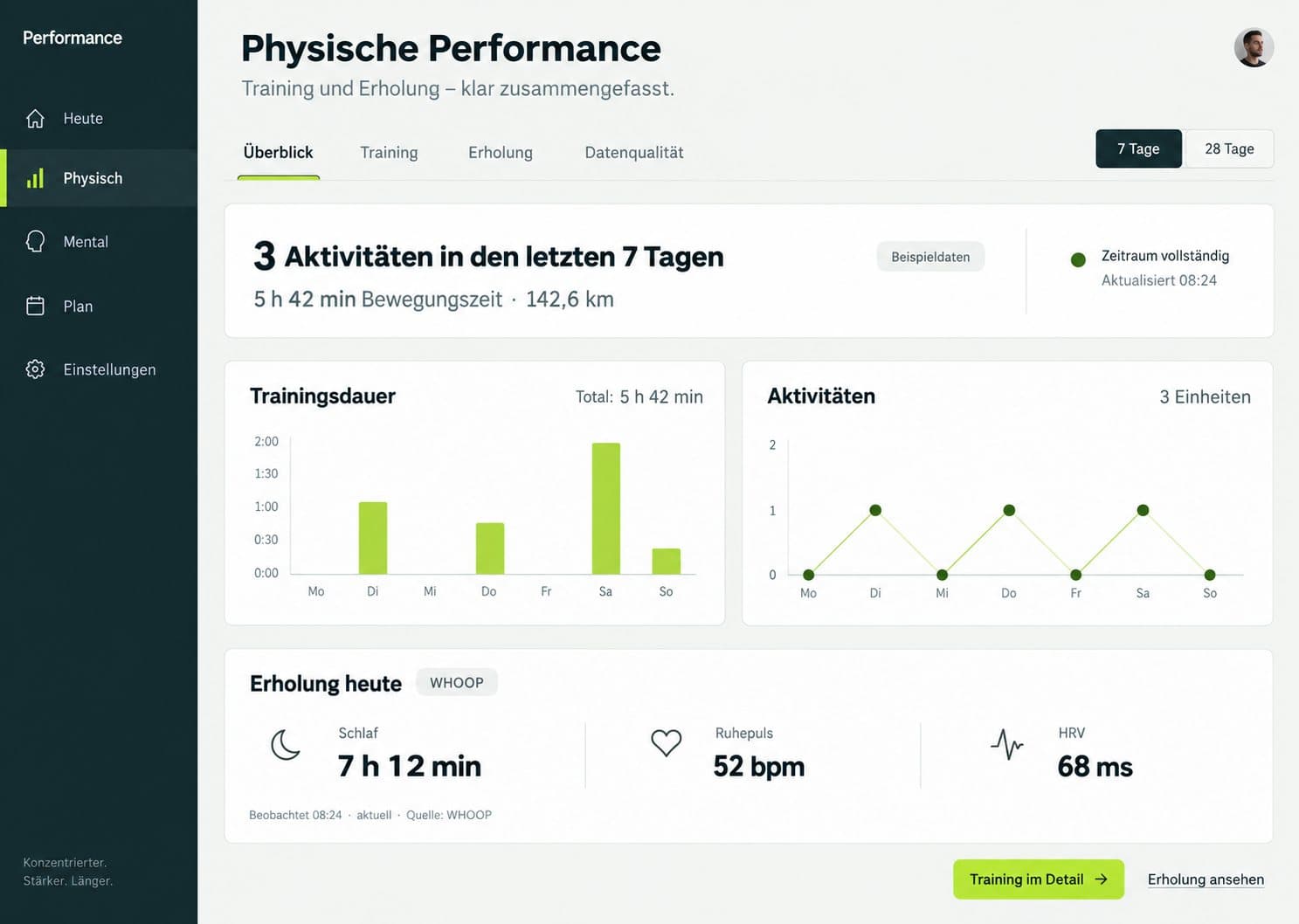
Task: Click the "Aktualisiert 08:24" timestamp
Action: (1159, 280)
